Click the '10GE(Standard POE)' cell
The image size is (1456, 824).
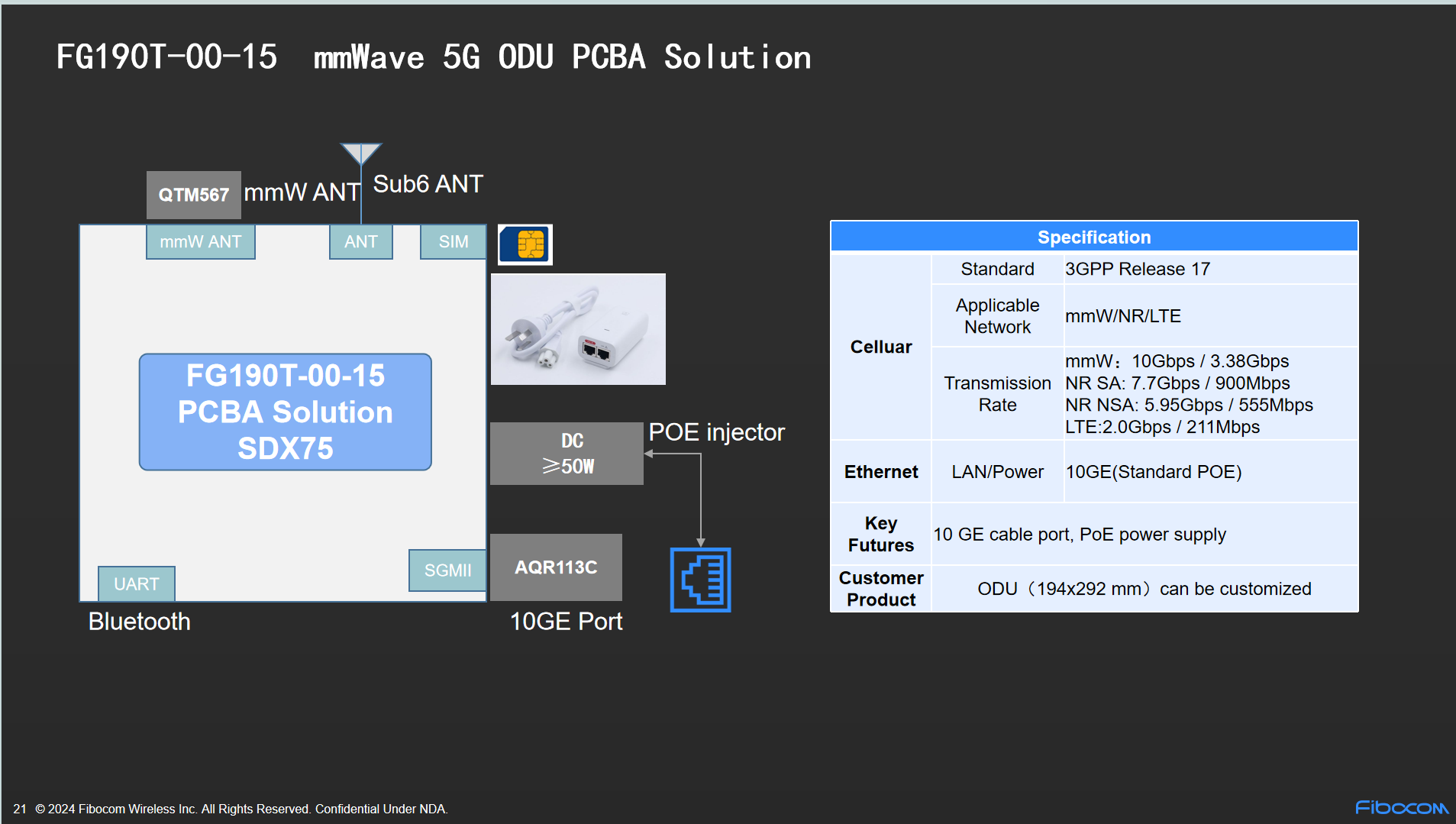point(1211,472)
